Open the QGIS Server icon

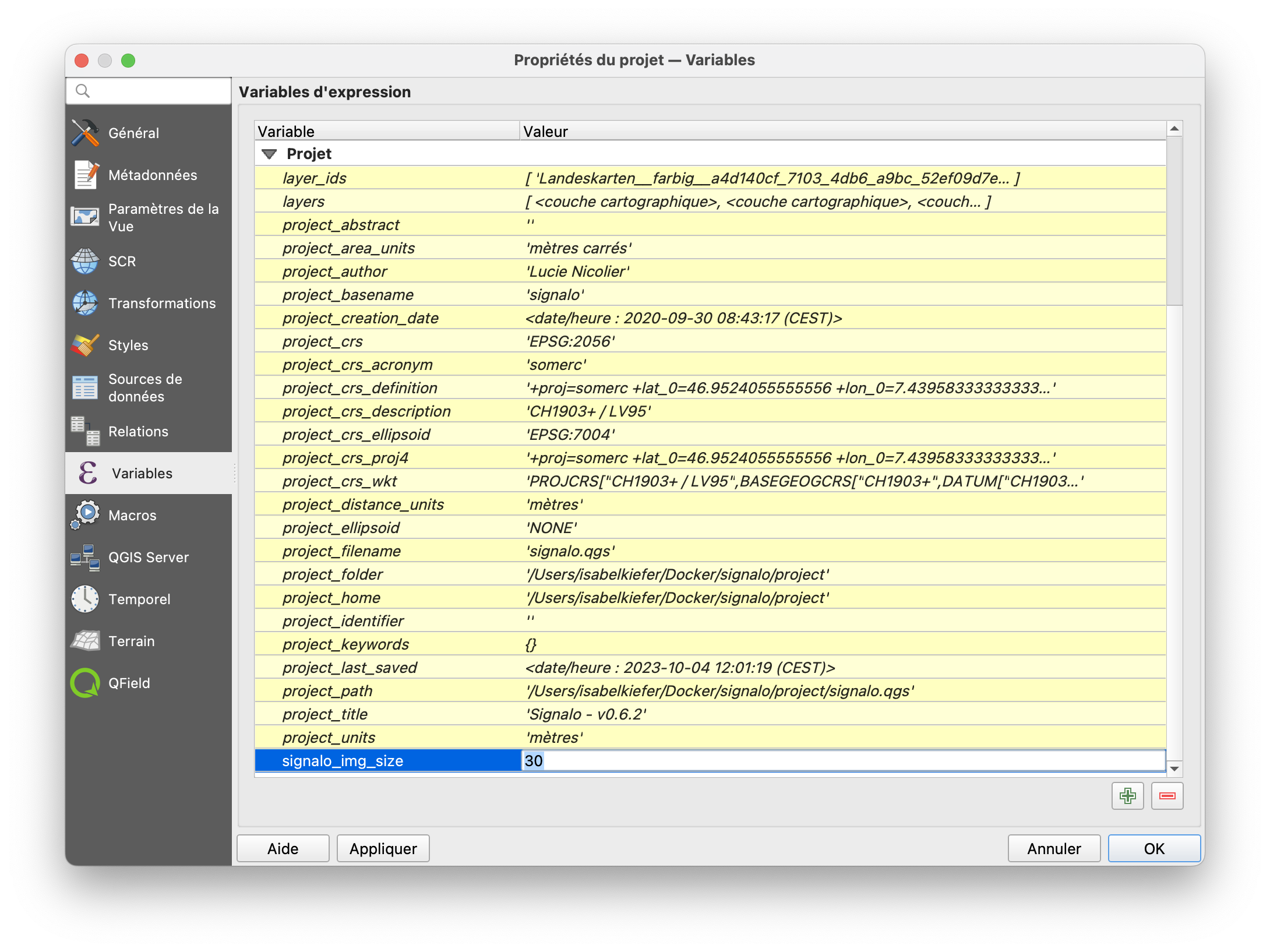tap(85, 557)
